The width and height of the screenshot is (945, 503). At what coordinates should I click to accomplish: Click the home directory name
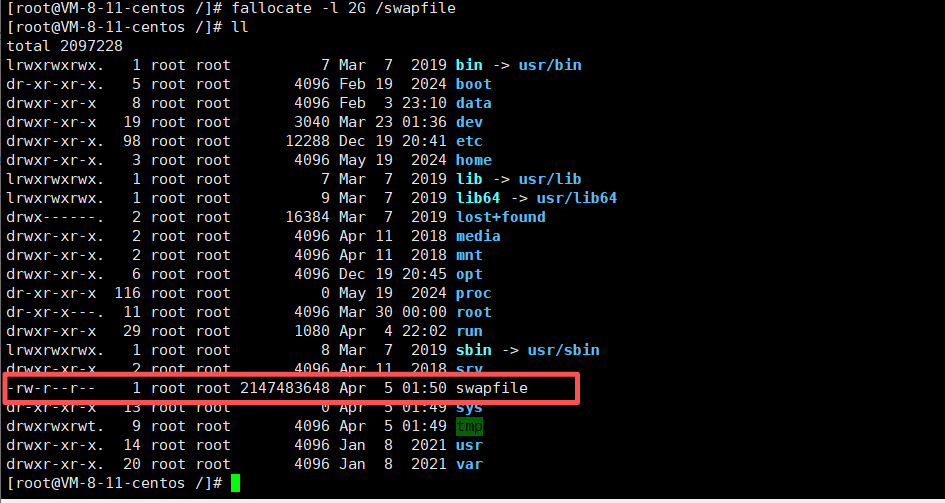point(473,160)
